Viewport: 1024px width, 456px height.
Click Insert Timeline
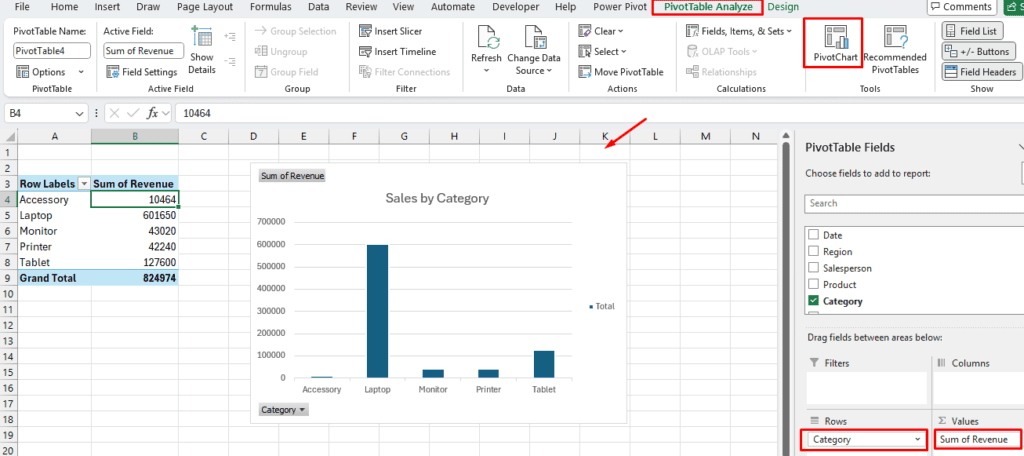coord(397,52)
